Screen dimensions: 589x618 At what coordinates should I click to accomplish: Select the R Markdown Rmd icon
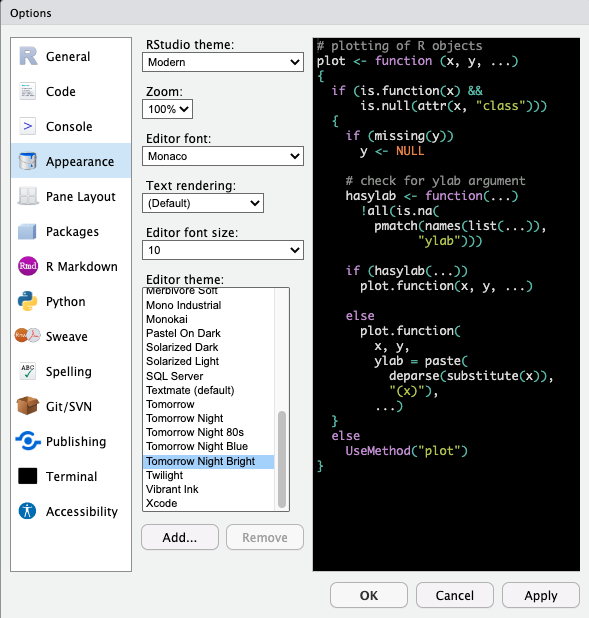[28, 266]
